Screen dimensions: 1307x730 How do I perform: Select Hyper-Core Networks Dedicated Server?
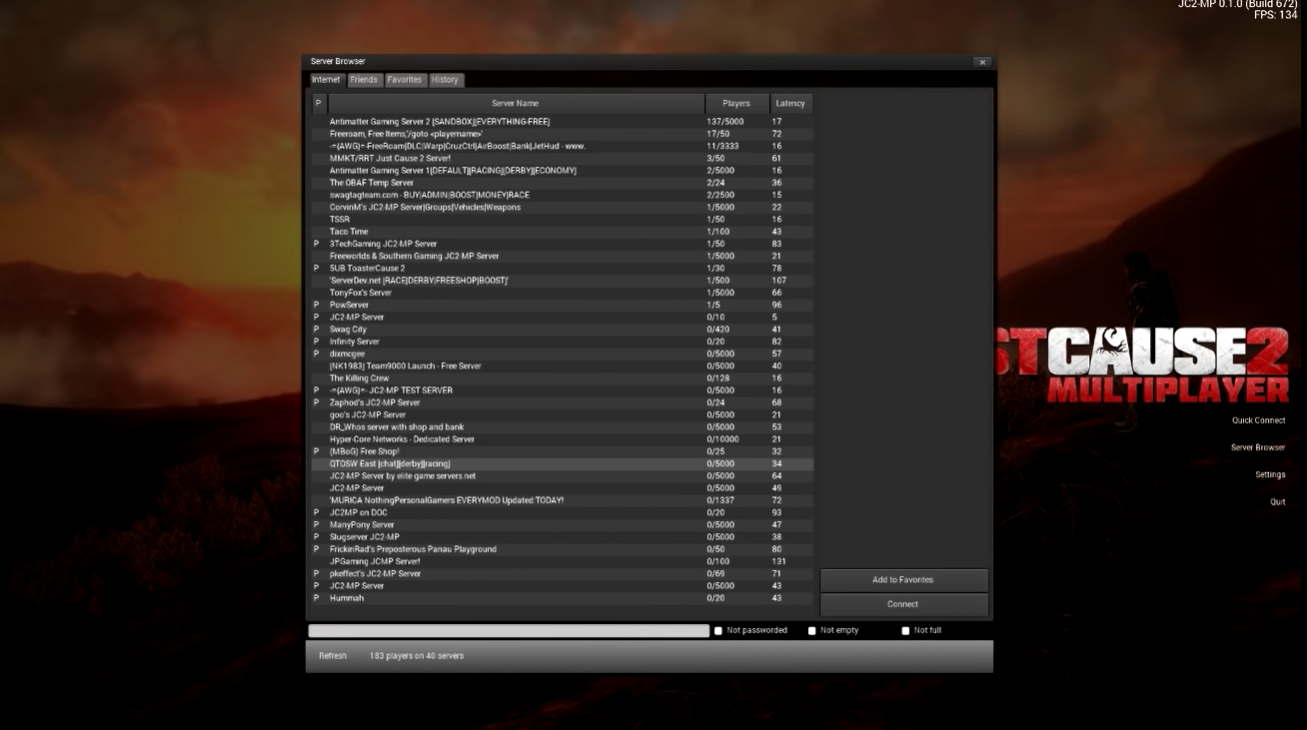562,439
